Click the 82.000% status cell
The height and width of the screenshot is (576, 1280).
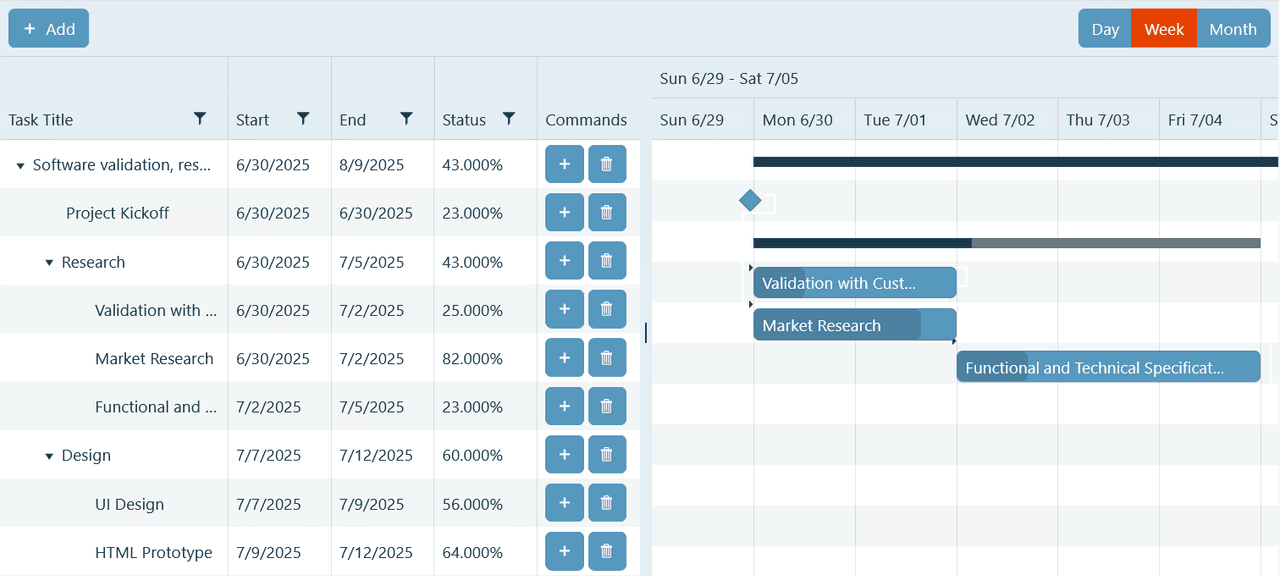[x=486, y=358]
